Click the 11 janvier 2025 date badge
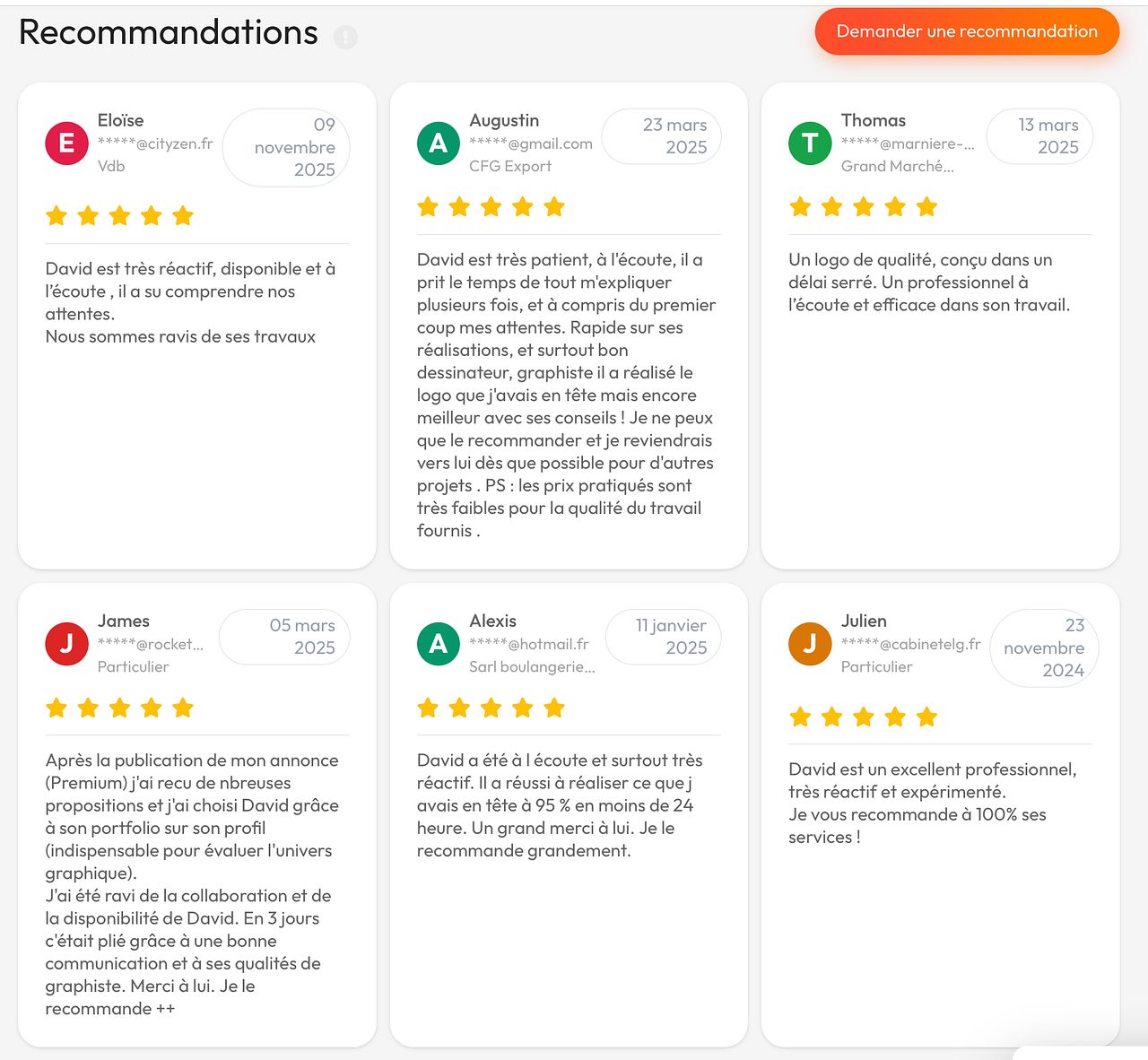The width and height of the screenshot is (1148, 1060). click(x=664, y=637)
